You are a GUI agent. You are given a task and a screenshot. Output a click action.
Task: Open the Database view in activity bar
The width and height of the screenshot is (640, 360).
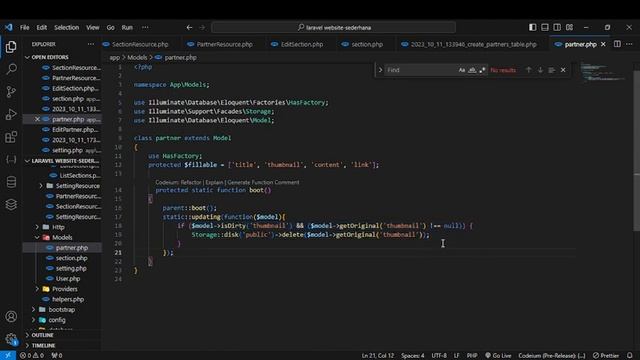point(11,182)
